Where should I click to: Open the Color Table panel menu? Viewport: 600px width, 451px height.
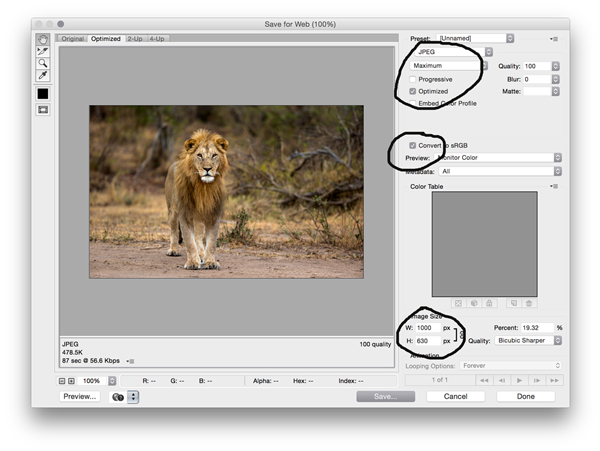(553, 186)
